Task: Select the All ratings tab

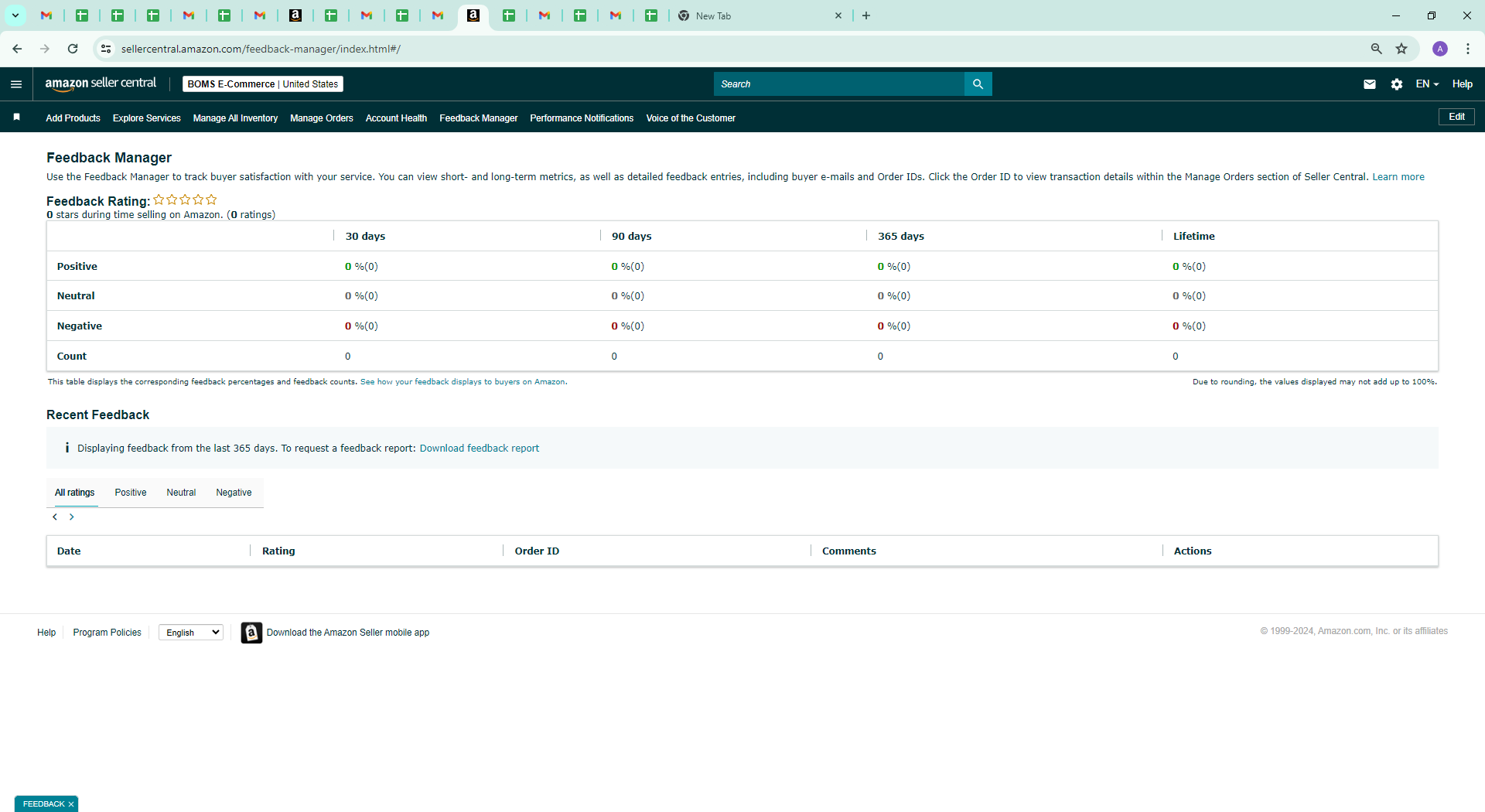Action: [75, 493]
